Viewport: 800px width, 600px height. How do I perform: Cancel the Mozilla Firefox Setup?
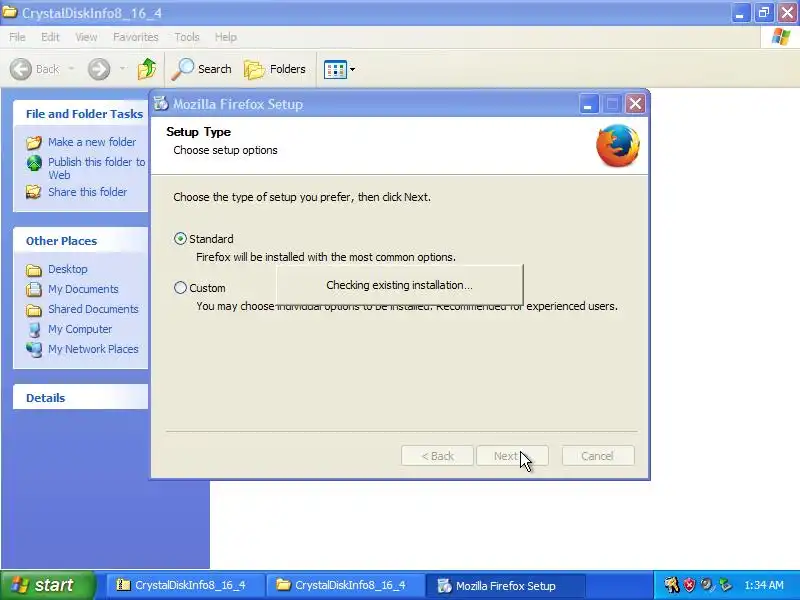pos(598,456)
